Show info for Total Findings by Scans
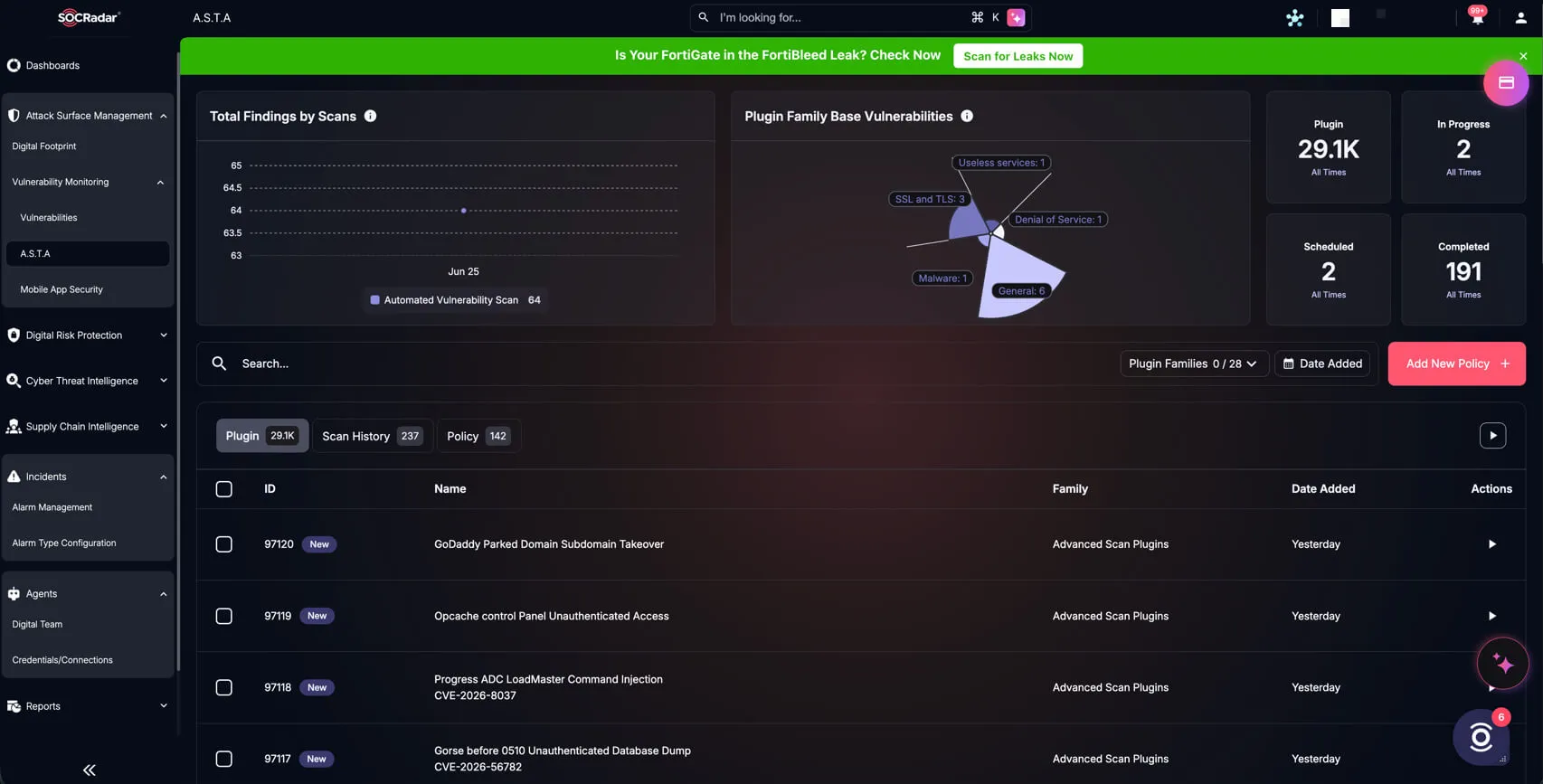 pyautogui.click(x=370, y=116)
